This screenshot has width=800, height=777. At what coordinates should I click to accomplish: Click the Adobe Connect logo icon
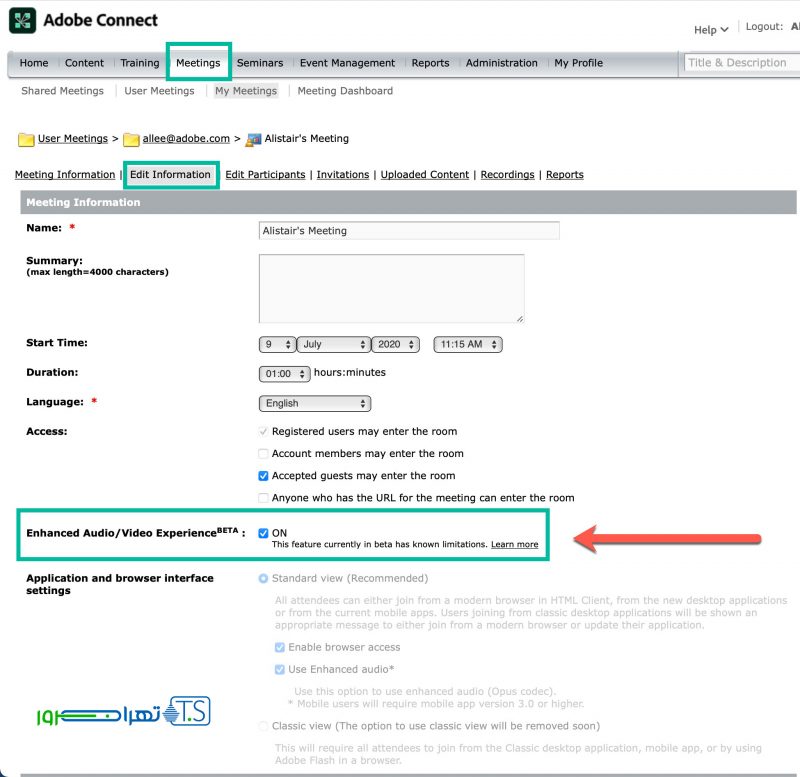(23, 21)
